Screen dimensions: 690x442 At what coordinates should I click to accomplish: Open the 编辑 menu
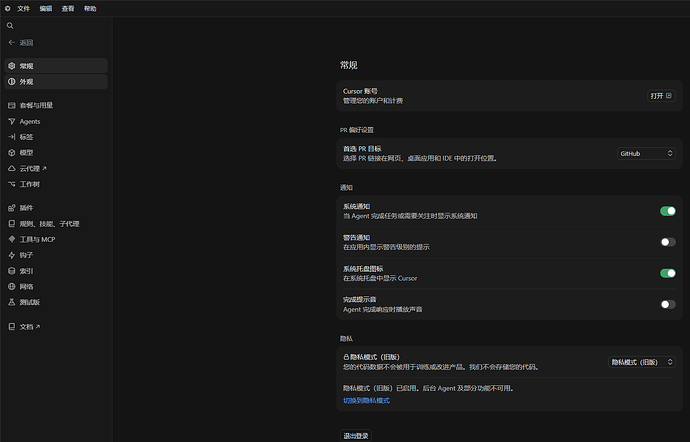pos(46,8)
